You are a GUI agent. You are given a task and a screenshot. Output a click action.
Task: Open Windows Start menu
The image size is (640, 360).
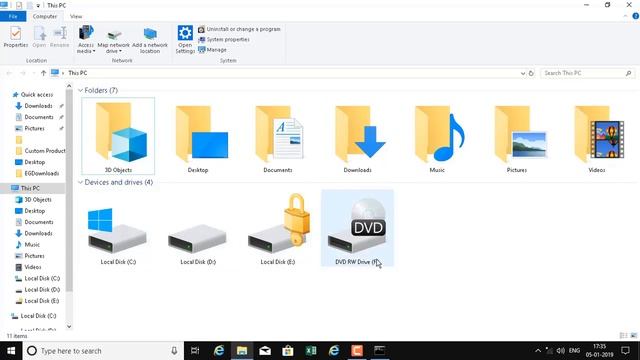11,351
